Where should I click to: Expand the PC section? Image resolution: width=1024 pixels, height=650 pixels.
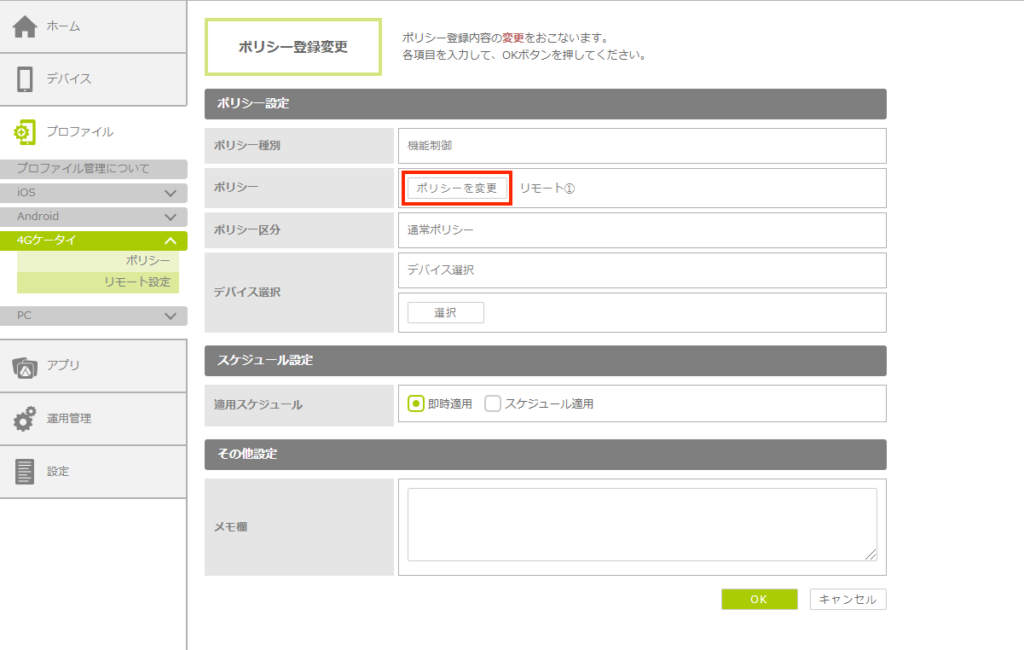click(170, 316)
